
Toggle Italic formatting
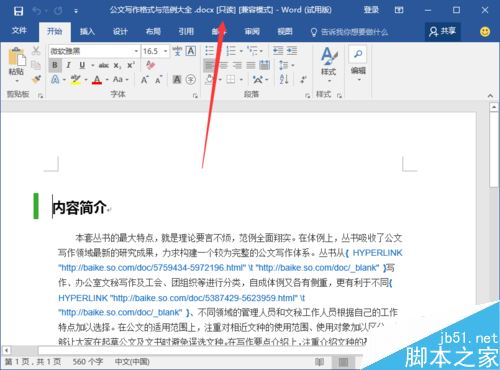[68, 65]
